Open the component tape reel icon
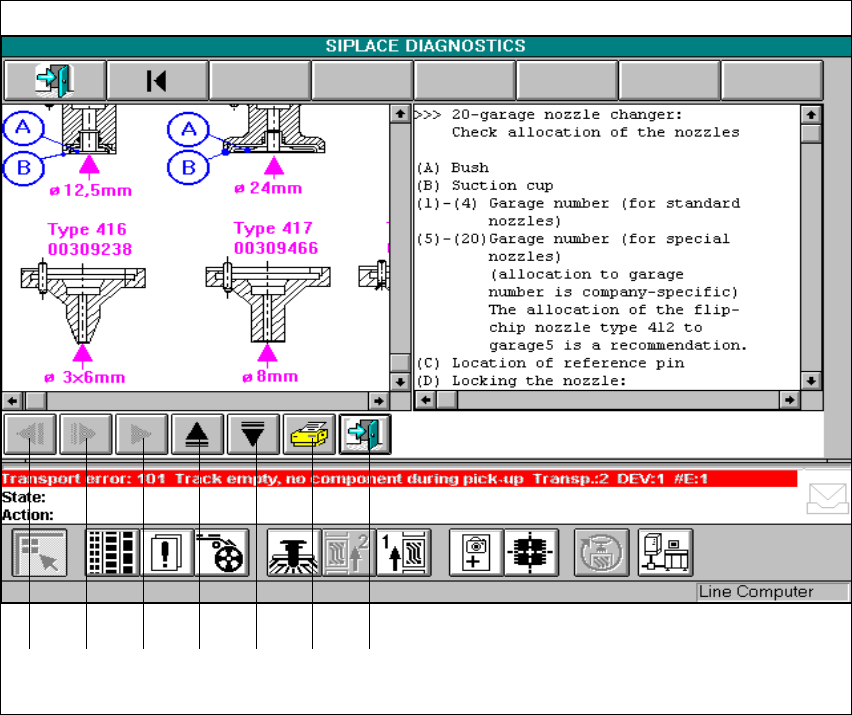 pyautogui.click(x=222, y=553)
